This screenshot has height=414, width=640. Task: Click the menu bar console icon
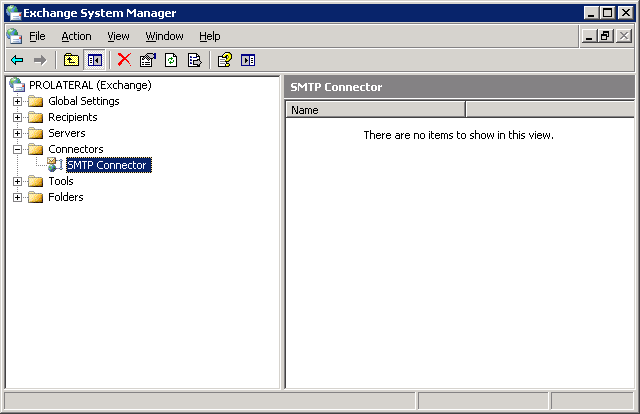pyautogui.click(x=14, y=36)
